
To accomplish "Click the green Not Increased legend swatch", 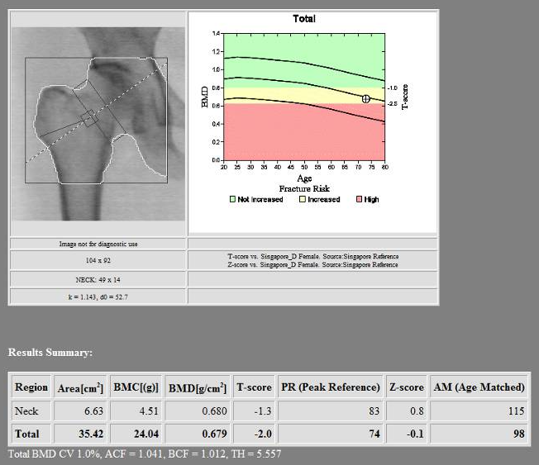I will click(232, 199).
